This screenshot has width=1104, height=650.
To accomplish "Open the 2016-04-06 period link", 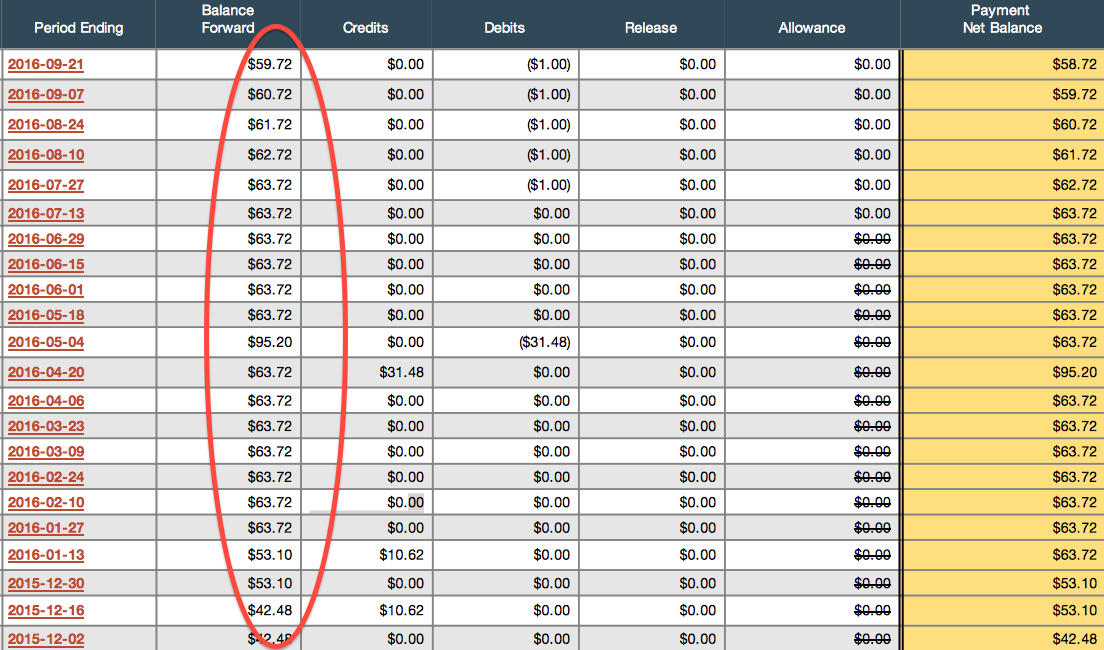I will 46,401.
